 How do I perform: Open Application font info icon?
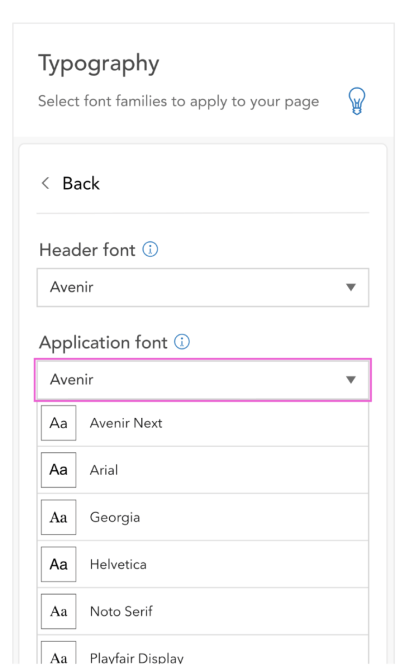tap(182, 342)
